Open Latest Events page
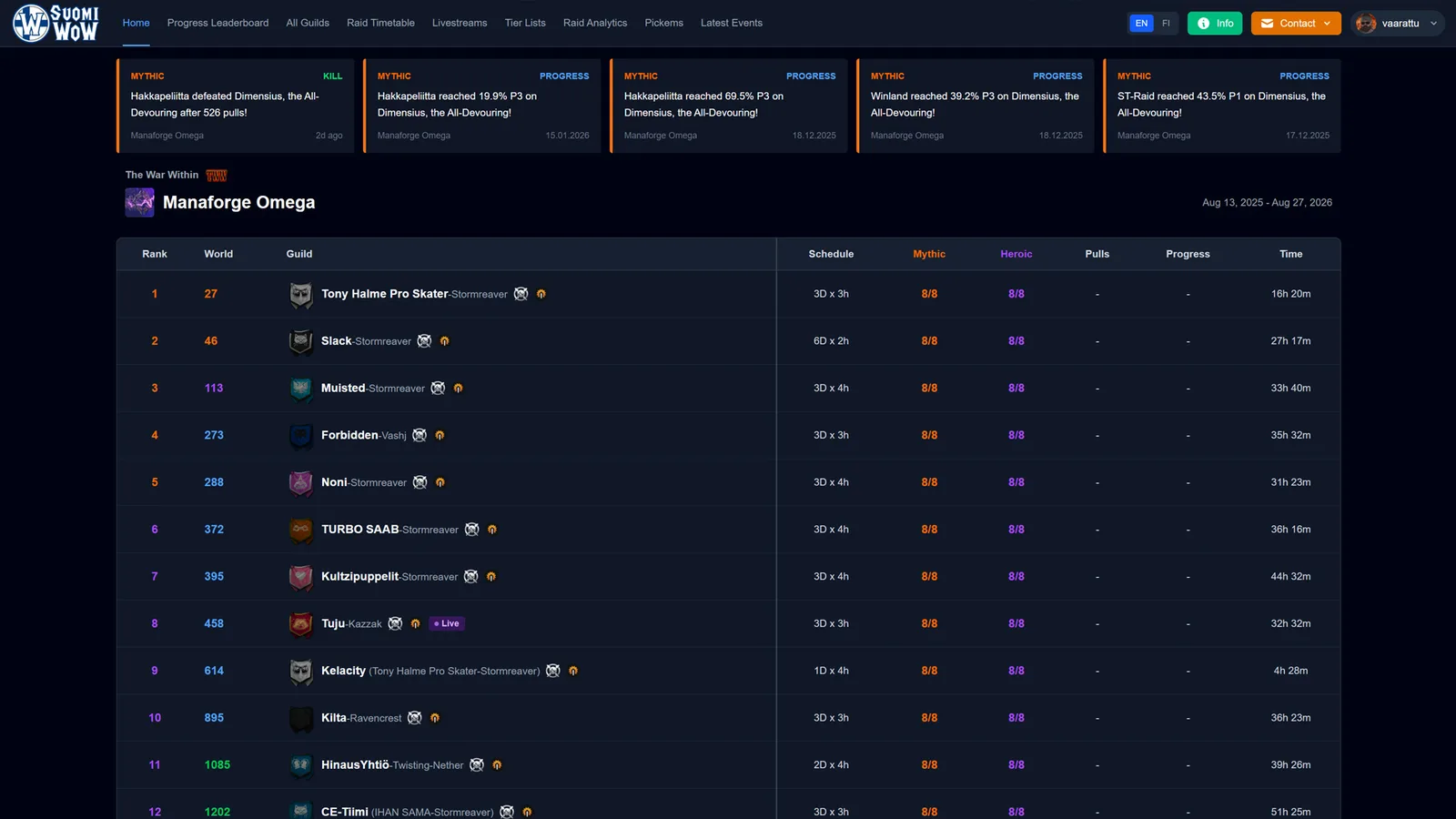The image size is (1456, 819). 732,23
